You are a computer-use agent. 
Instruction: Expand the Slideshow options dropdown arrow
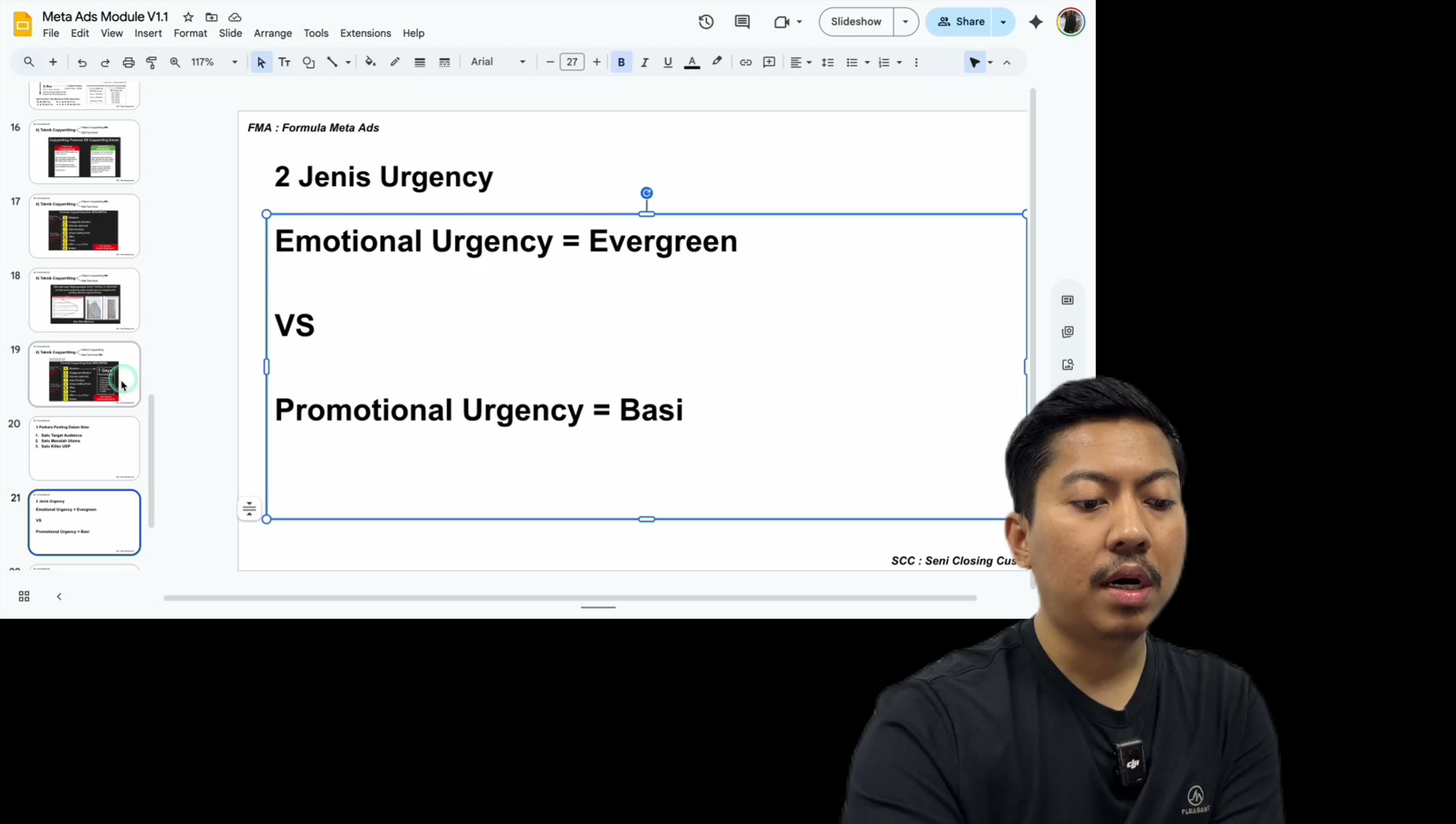(906, 22)
